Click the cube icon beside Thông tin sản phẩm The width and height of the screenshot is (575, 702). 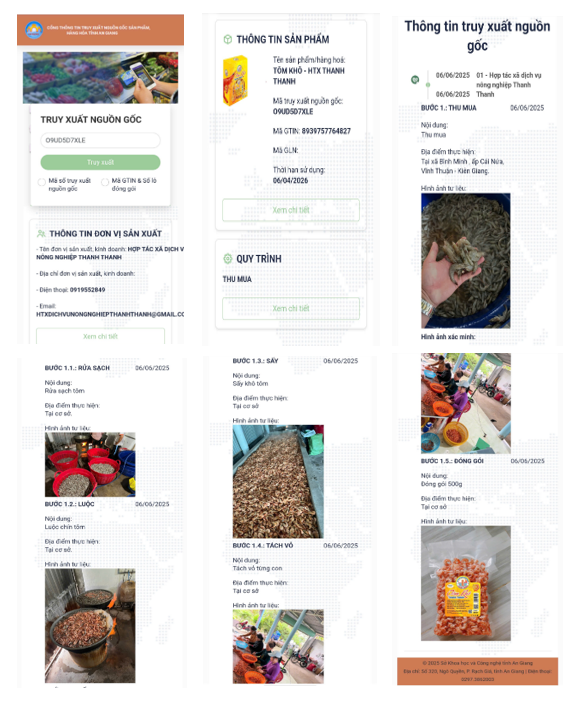(x=227, y=39)
